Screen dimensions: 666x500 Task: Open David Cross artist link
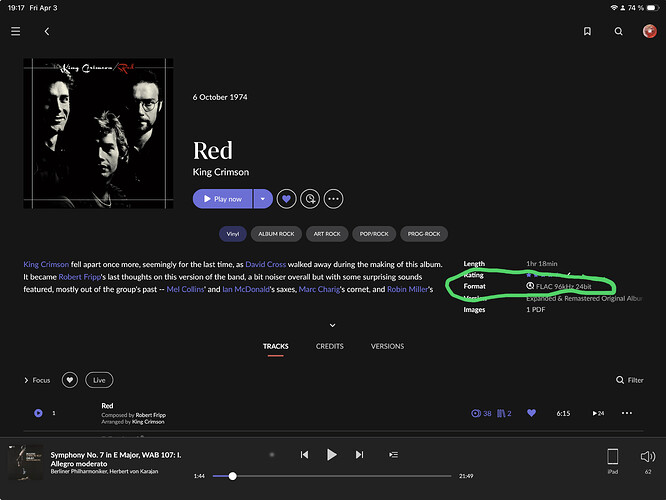click(x=265, y=264)
